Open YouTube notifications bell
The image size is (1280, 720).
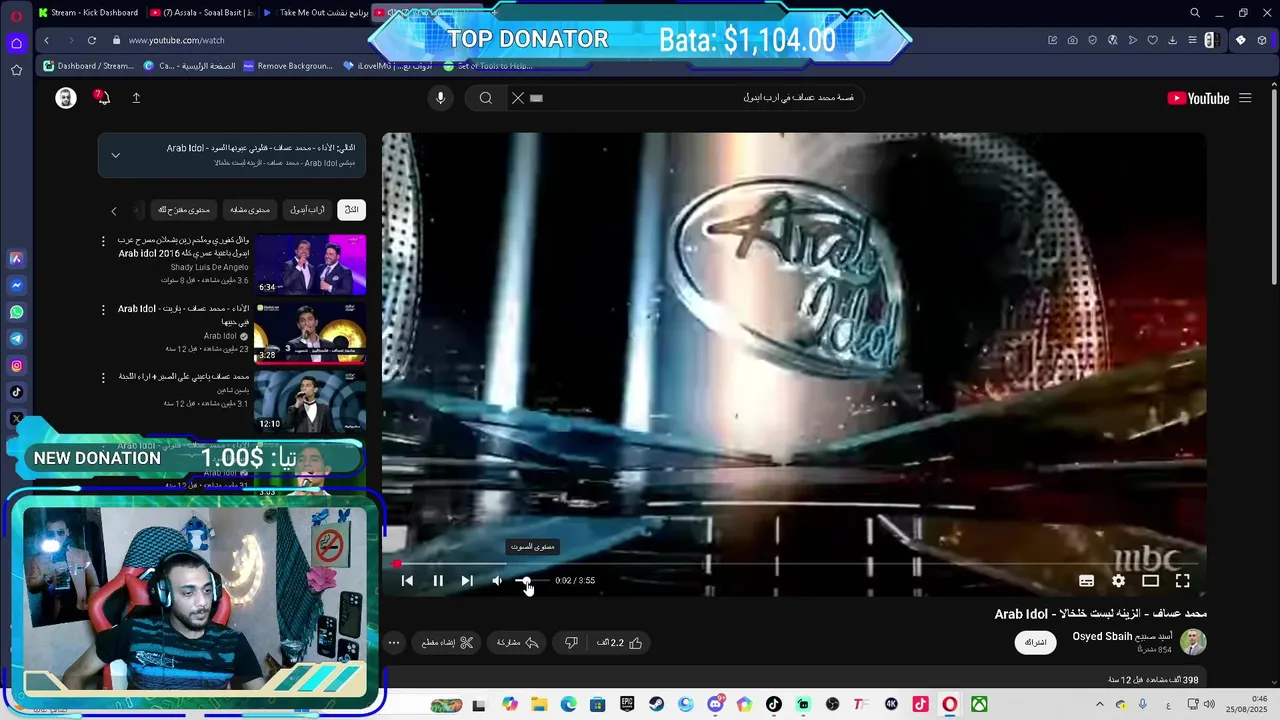102,98
